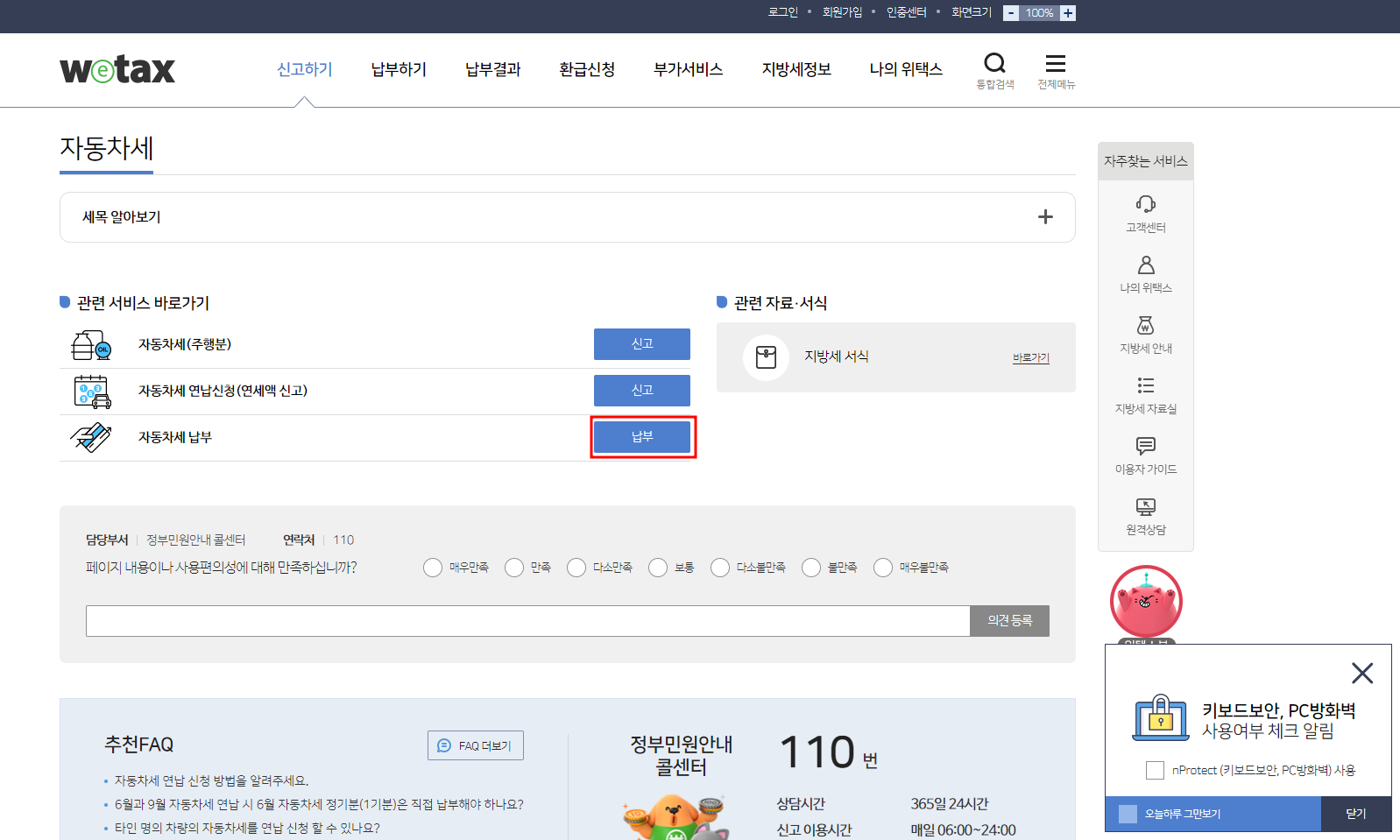Viewport: 1400px width, 840px height.
Task: Open 지방세 자료실 list icon in sidebar
Action: [1145, 385]
